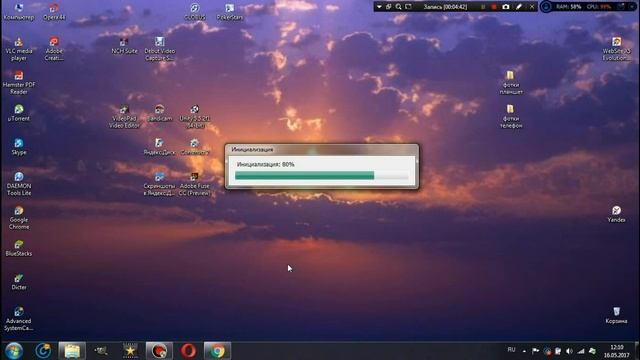Open the Компьютер desktop icon
The width and height of the screenshot is (640, 360).
tap(19, 11)
